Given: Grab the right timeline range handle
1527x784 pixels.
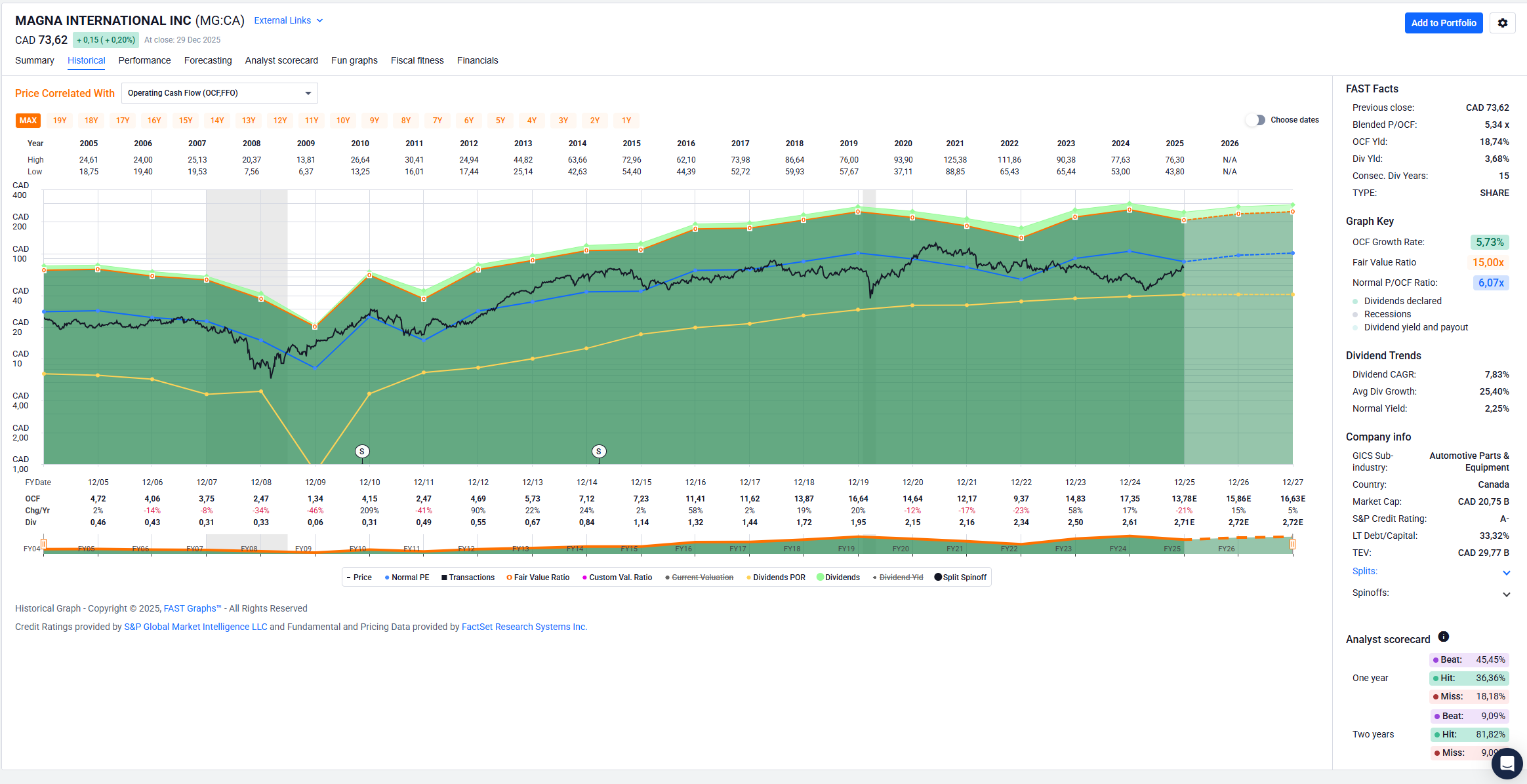Looking at the screenshot, I should [1292, 544].
